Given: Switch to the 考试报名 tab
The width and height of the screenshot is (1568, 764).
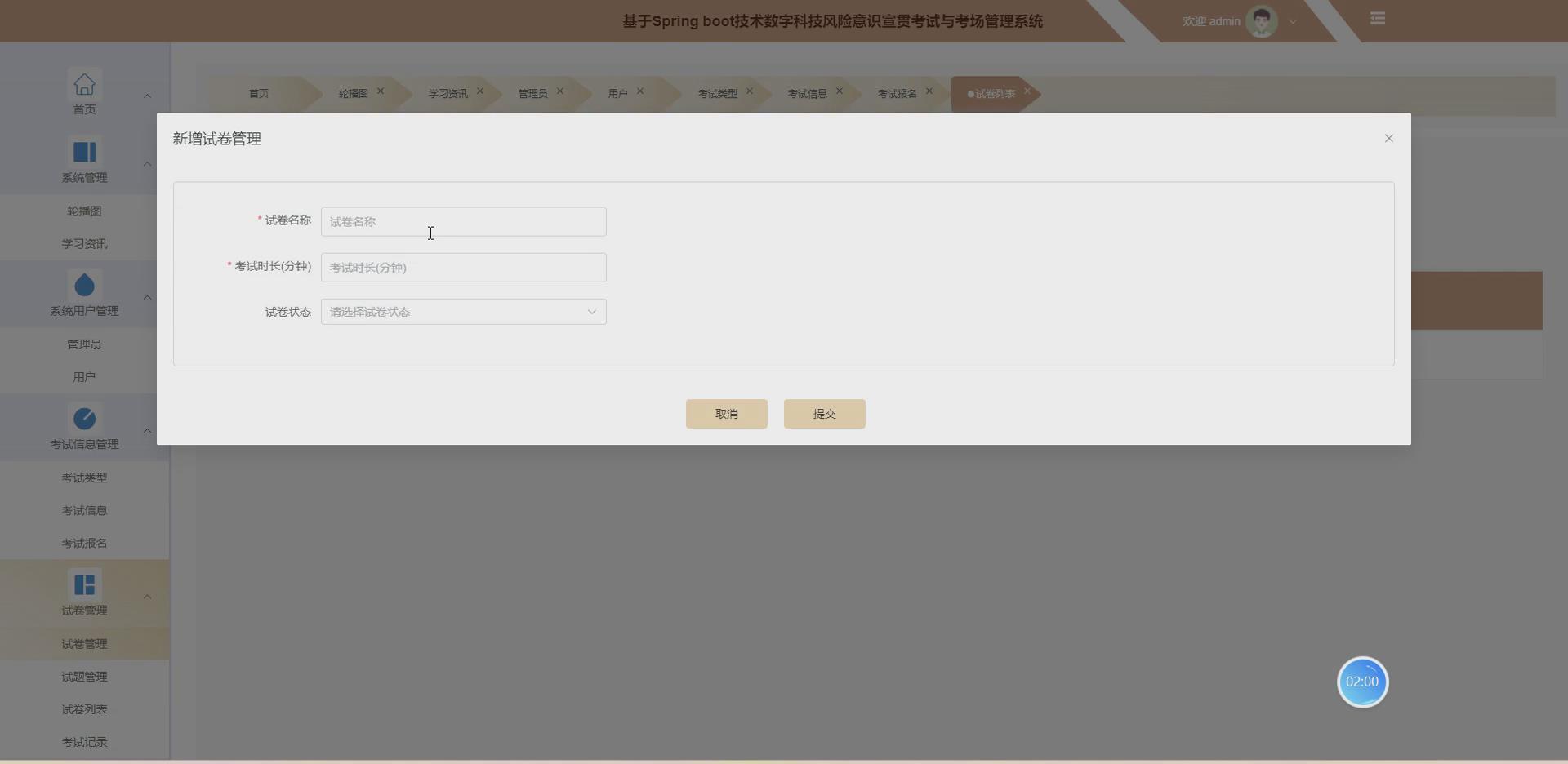Looking at the screenshot, I should pos(897,93).
